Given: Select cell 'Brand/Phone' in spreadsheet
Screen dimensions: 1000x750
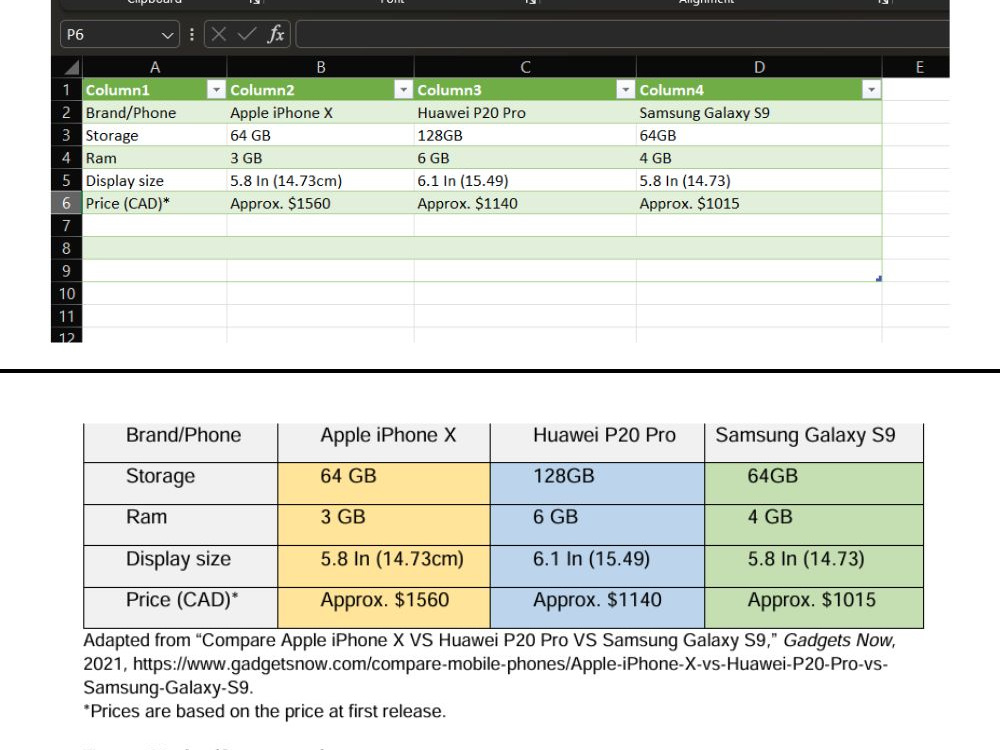Looking at the screenshot, I should (154, 113).
